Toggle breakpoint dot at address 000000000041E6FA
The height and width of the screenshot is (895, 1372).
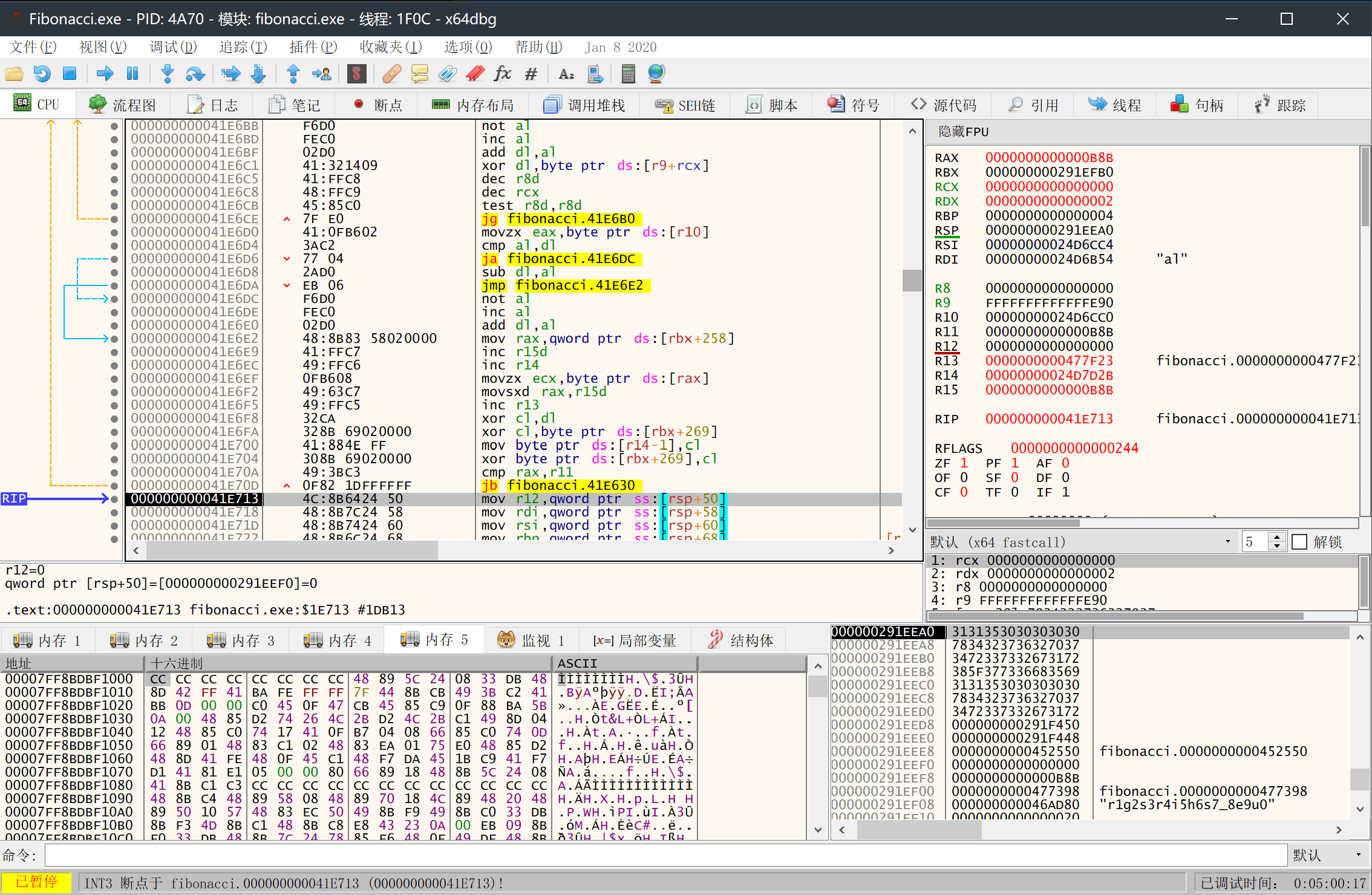tap(114, 432)
